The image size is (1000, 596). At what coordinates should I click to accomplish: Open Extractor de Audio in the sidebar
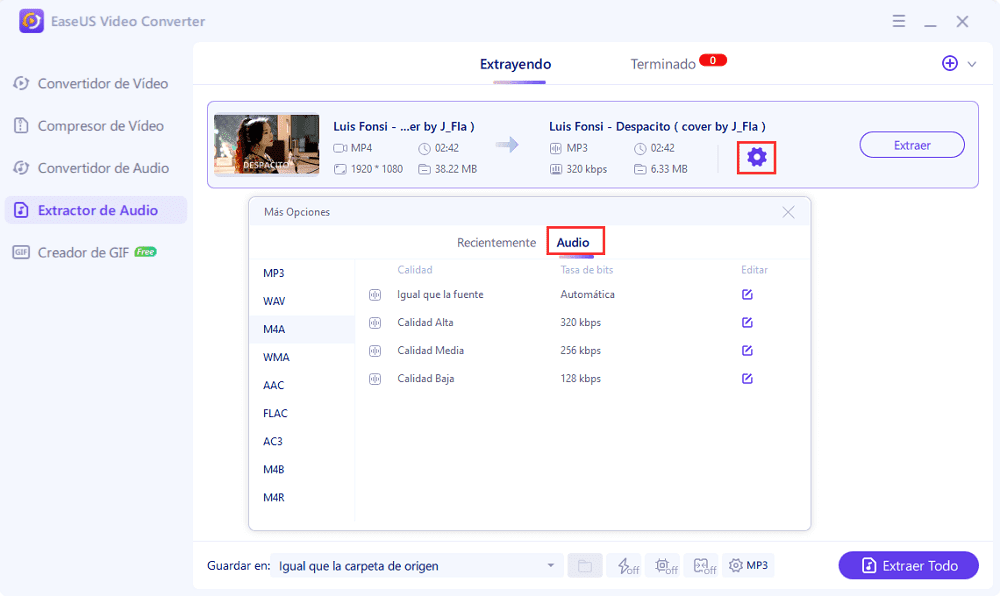(96, 210)
